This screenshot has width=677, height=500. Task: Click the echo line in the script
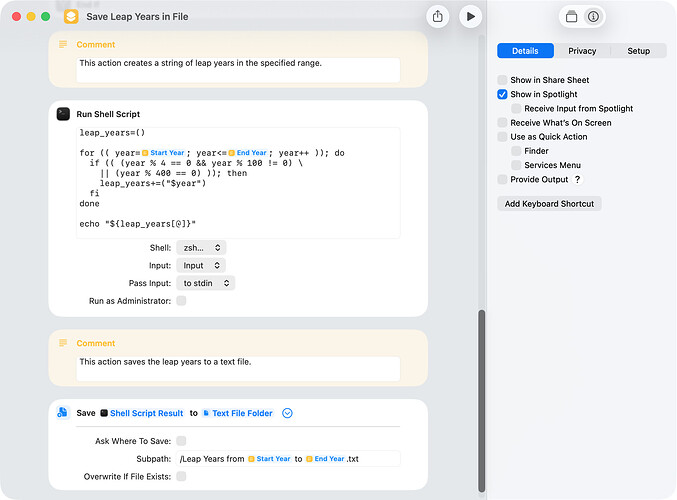pos(137,224)
